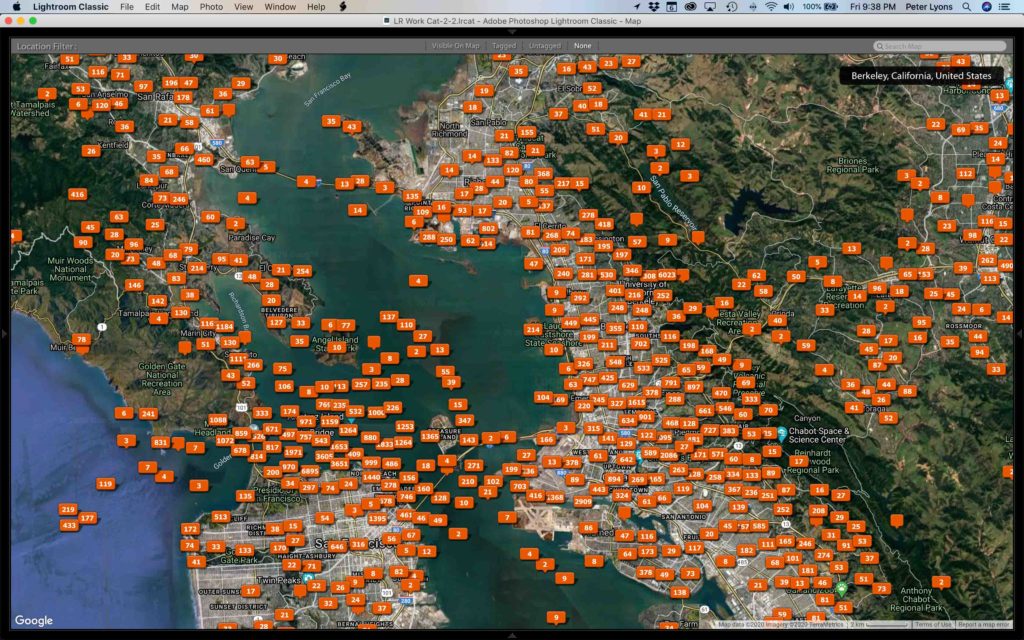This screenshot has width=1024, height=640.
Task: Open the Photo menu
Action: pos(211,7)
